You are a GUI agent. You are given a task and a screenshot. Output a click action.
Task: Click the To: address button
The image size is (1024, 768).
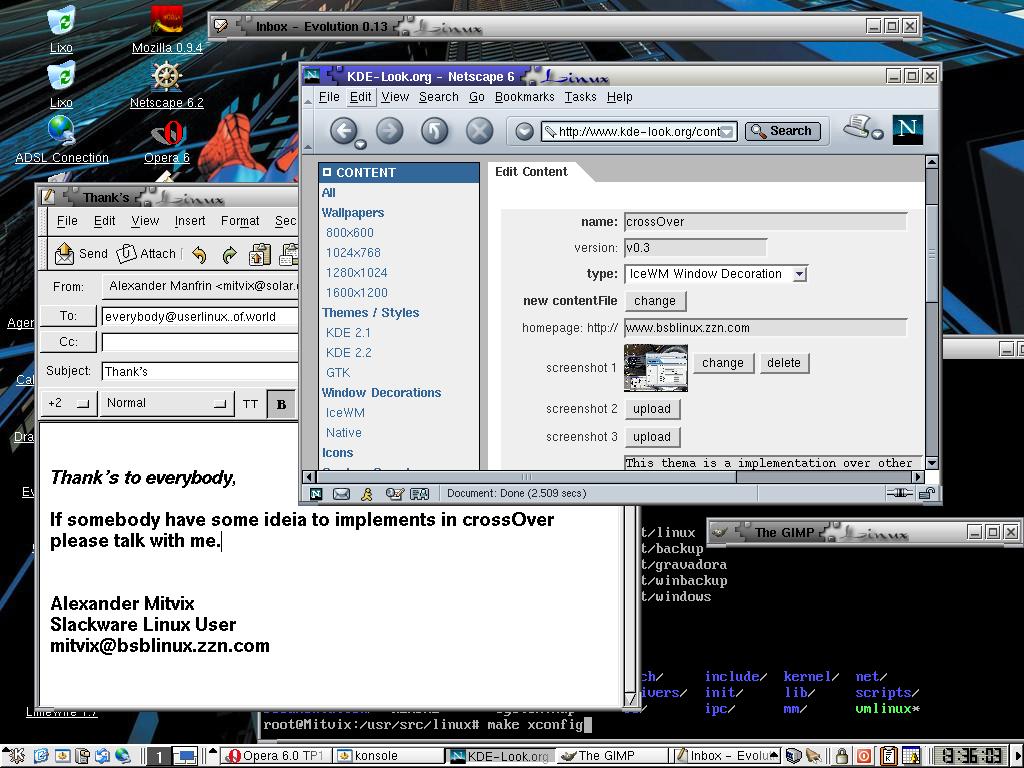pyautogui.click(x=69, y=316)
